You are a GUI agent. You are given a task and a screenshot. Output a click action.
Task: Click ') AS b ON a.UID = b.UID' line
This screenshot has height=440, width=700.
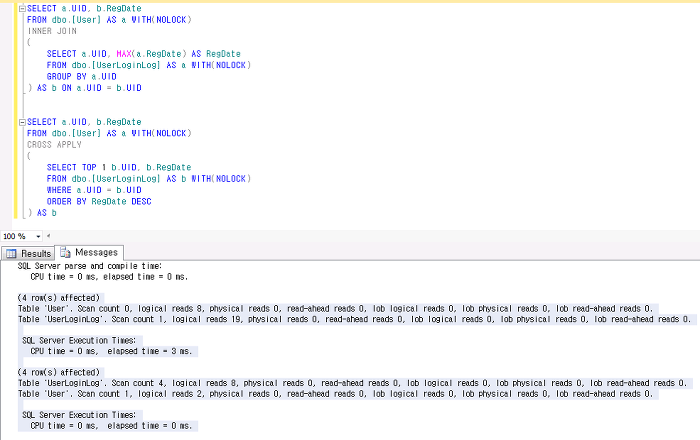(x=85, y=88)
